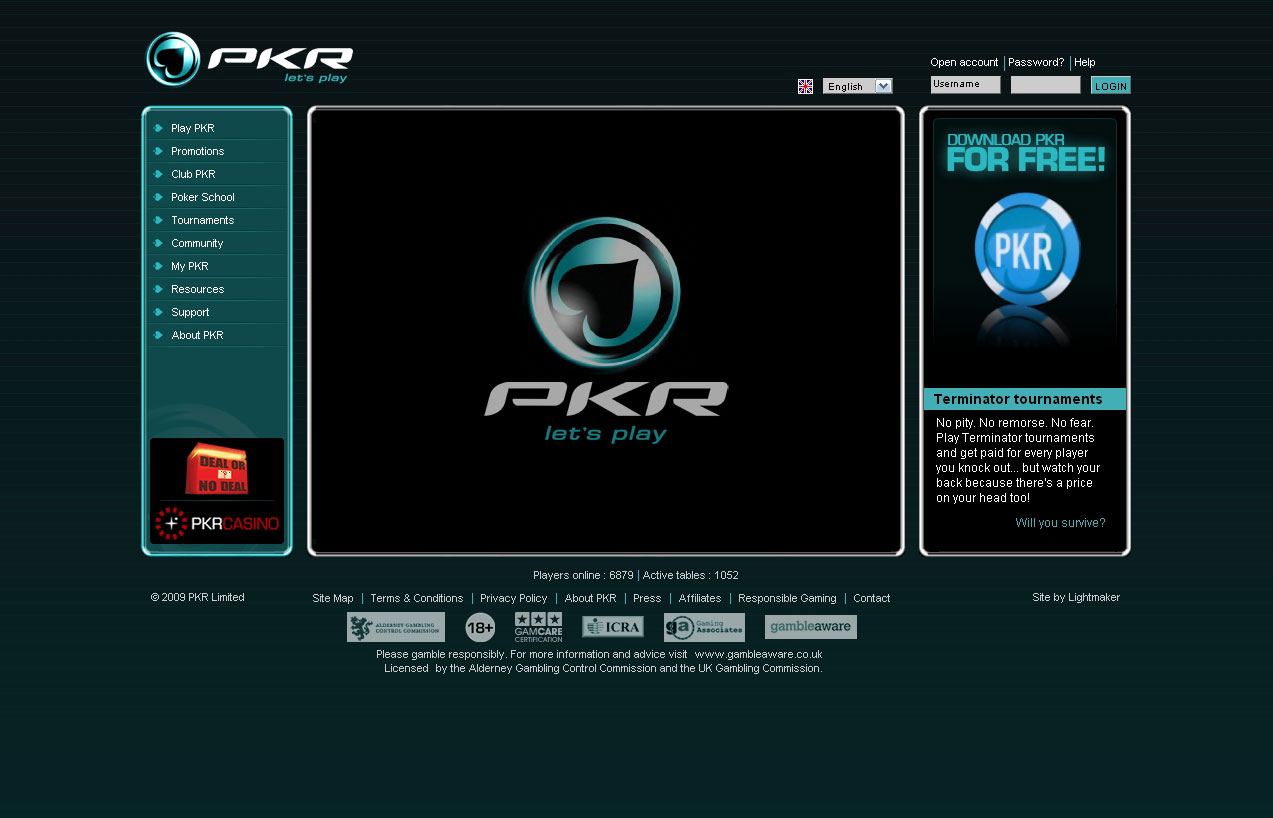This screenshot has width=1273, height=818.
Task: Click the Password? recovery link
Action: tap(1036, 62)
